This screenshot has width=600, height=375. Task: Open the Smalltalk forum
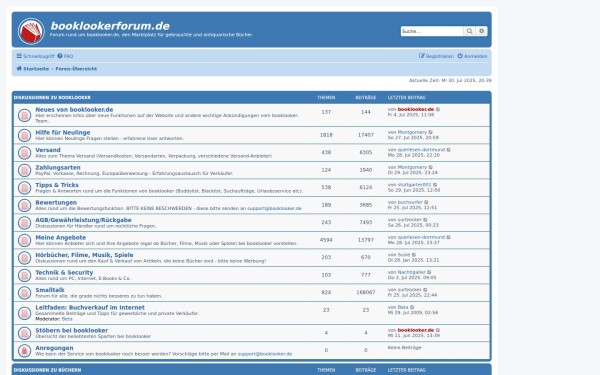coord(50,290)
